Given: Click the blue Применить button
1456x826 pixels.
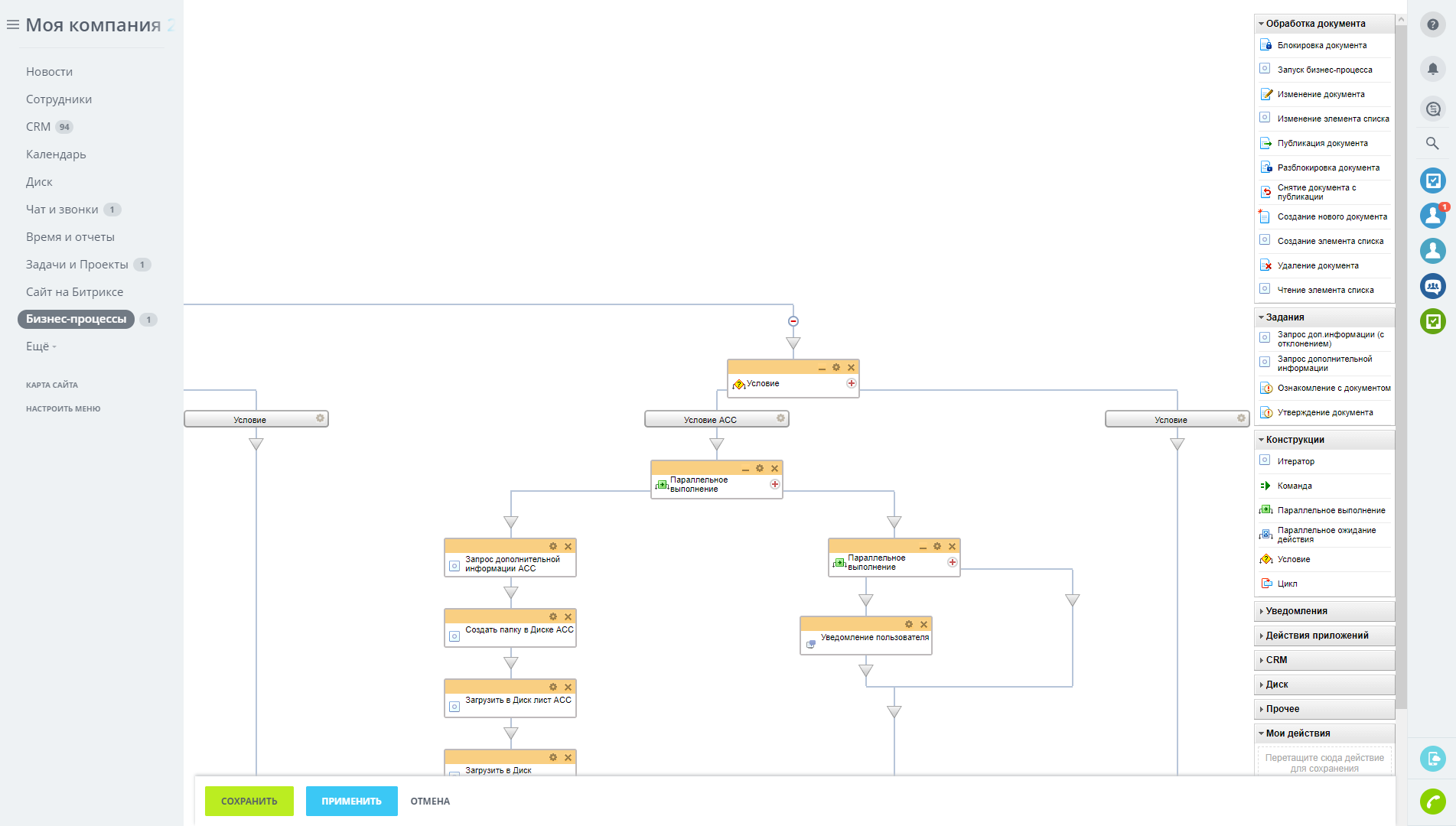Looking at the screenshot, I should [x=352, y=801].
